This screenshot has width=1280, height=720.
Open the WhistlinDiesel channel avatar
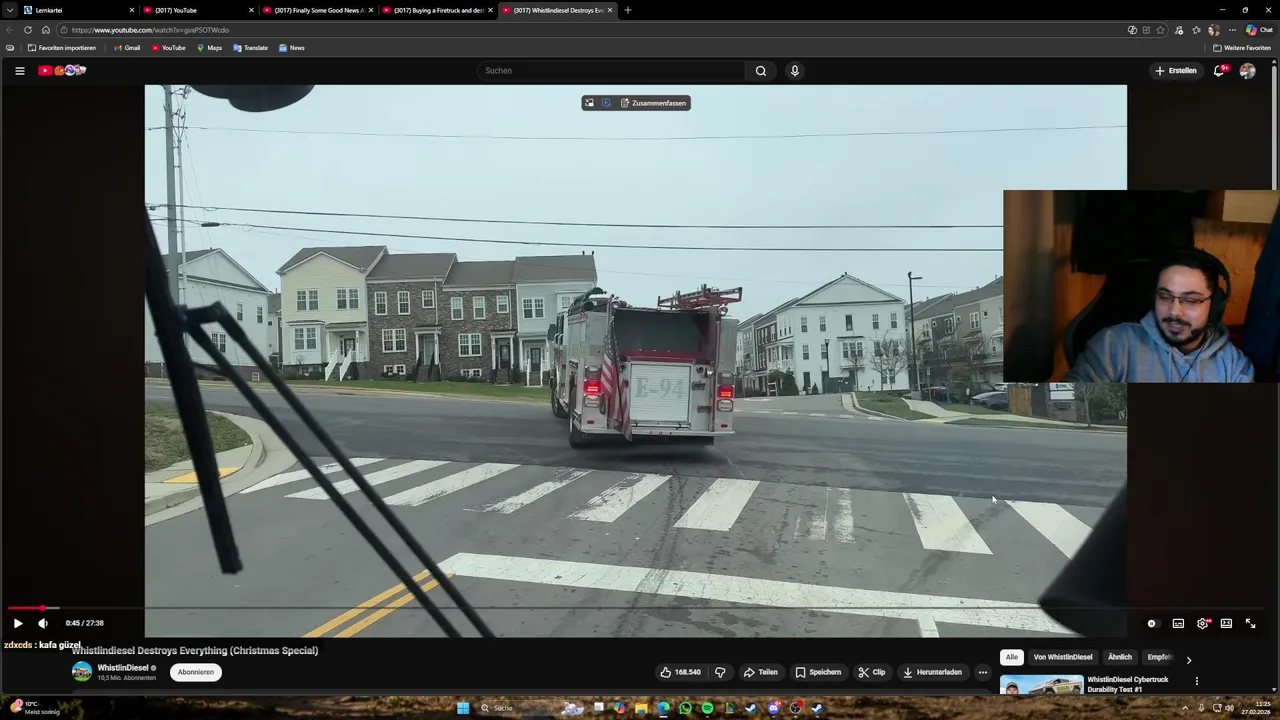click(81, 672)
